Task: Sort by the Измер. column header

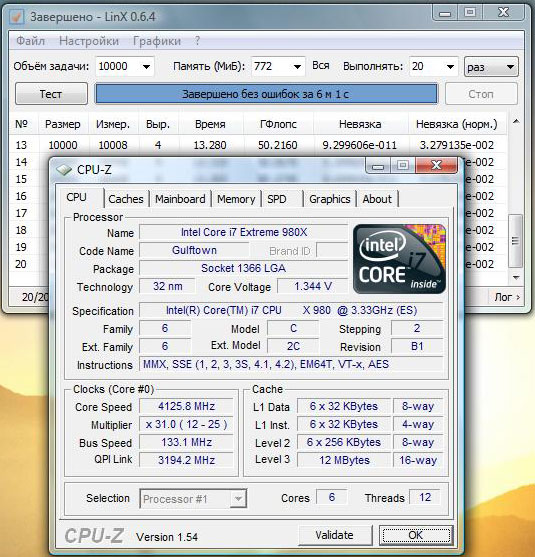Action: (x=113, y=124)
